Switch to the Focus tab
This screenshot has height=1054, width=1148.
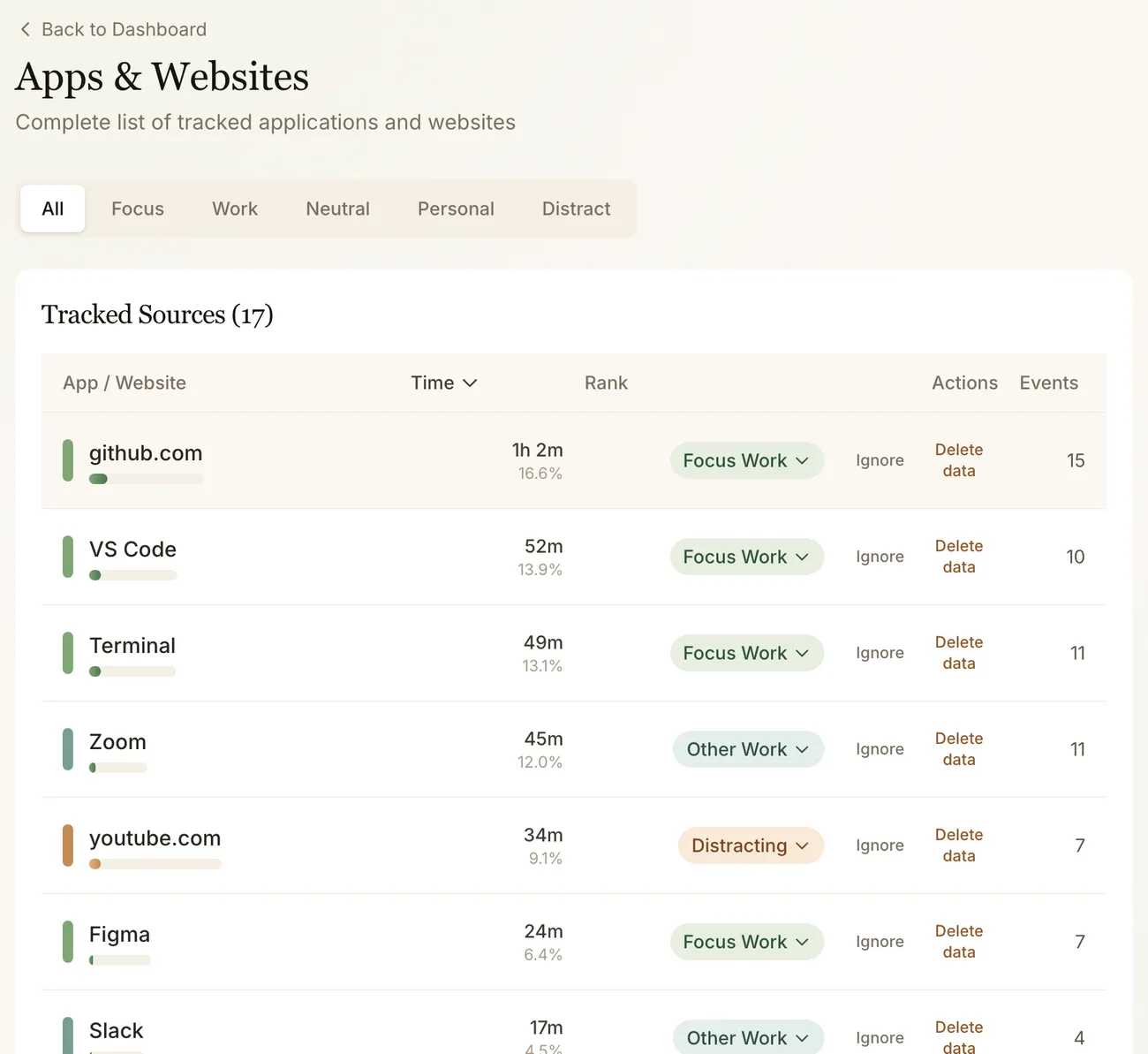point(138,209)
